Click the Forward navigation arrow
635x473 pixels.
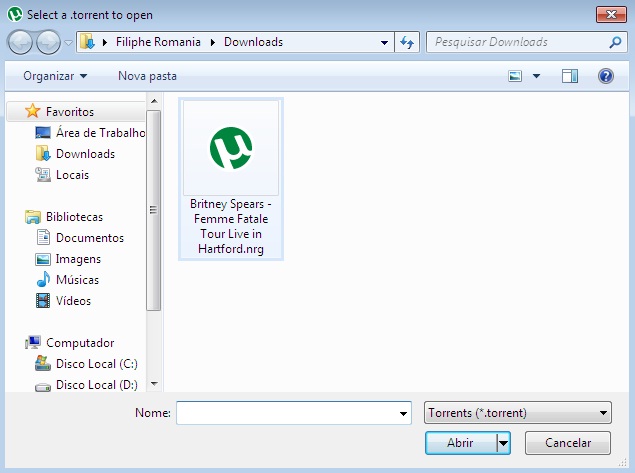48,42
